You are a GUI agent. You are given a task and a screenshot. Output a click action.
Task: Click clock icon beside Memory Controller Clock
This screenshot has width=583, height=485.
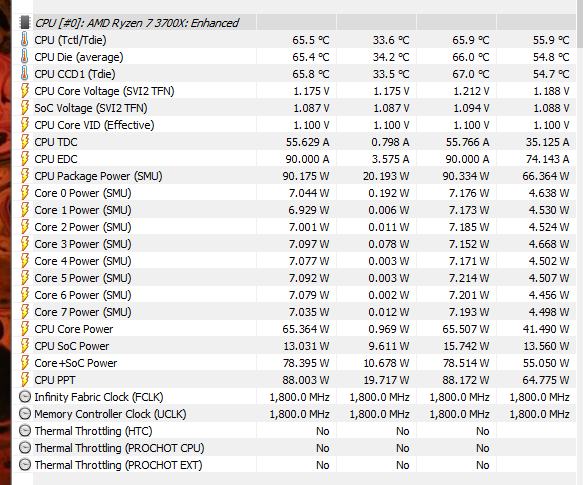click(25, 414)
